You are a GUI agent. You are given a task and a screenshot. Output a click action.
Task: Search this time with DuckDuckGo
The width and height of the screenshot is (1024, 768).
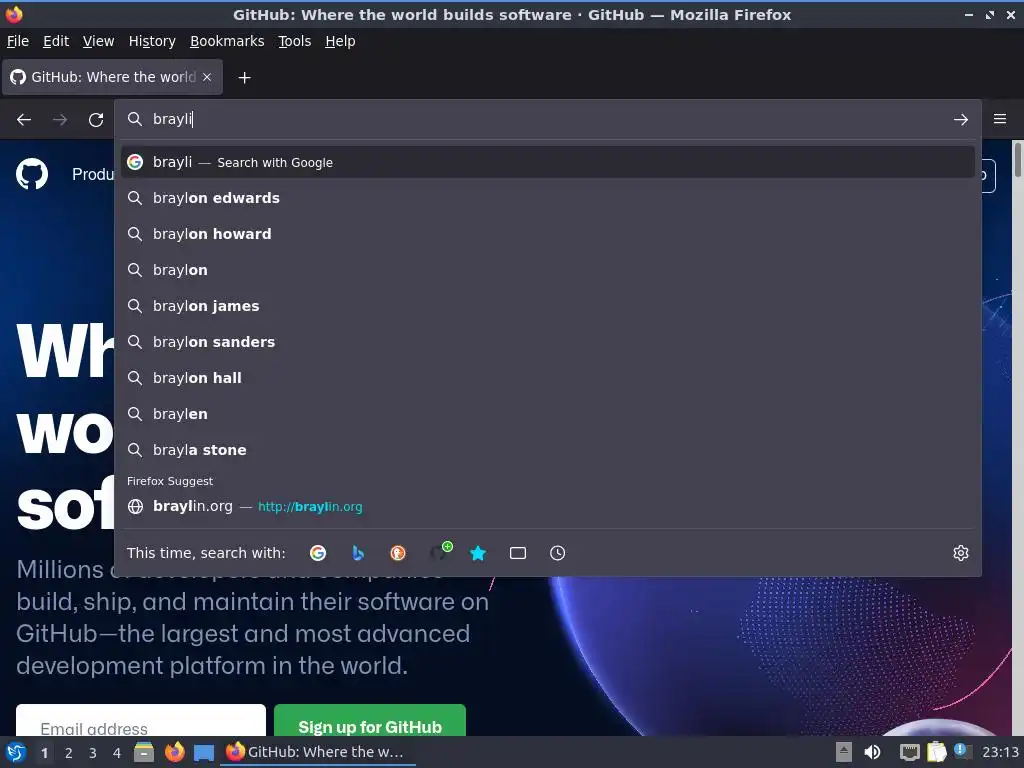pos(398,553)
